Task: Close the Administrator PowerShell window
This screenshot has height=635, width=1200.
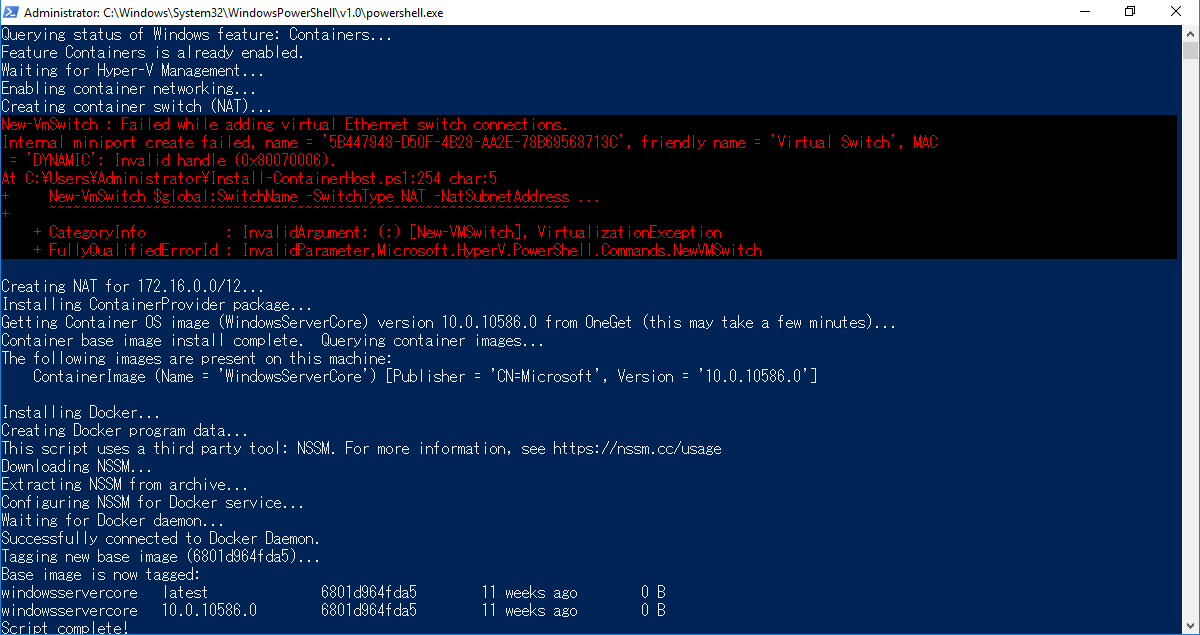Action: coord(1177,12)
